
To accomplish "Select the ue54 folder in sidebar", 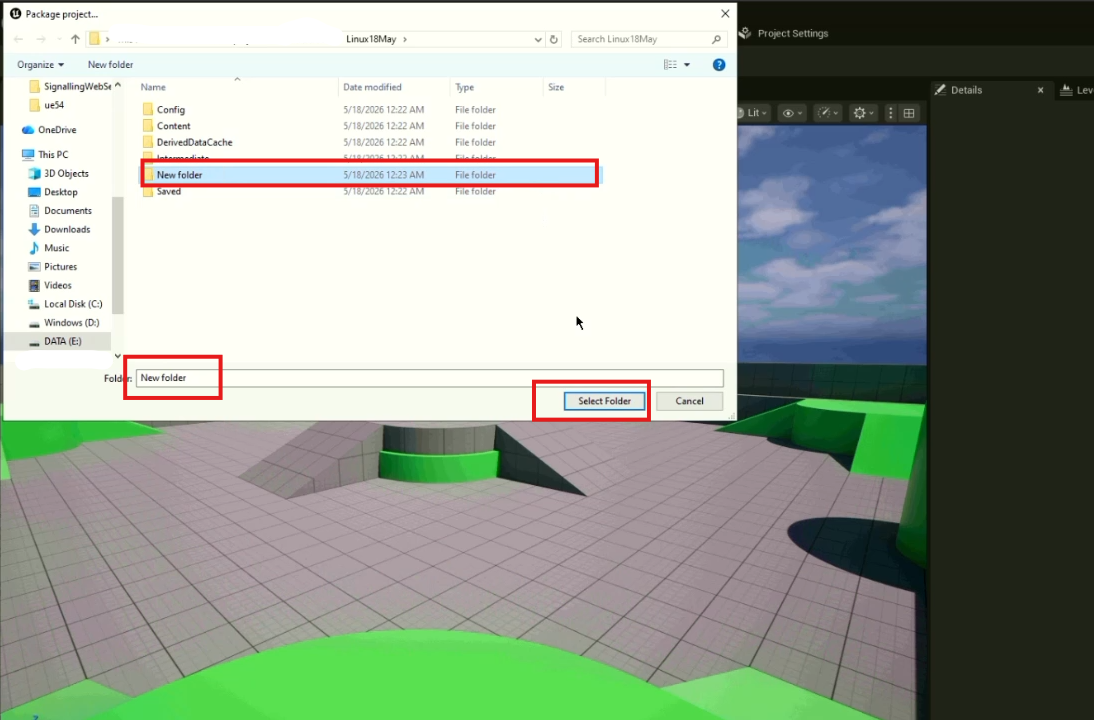I will 47,105.
